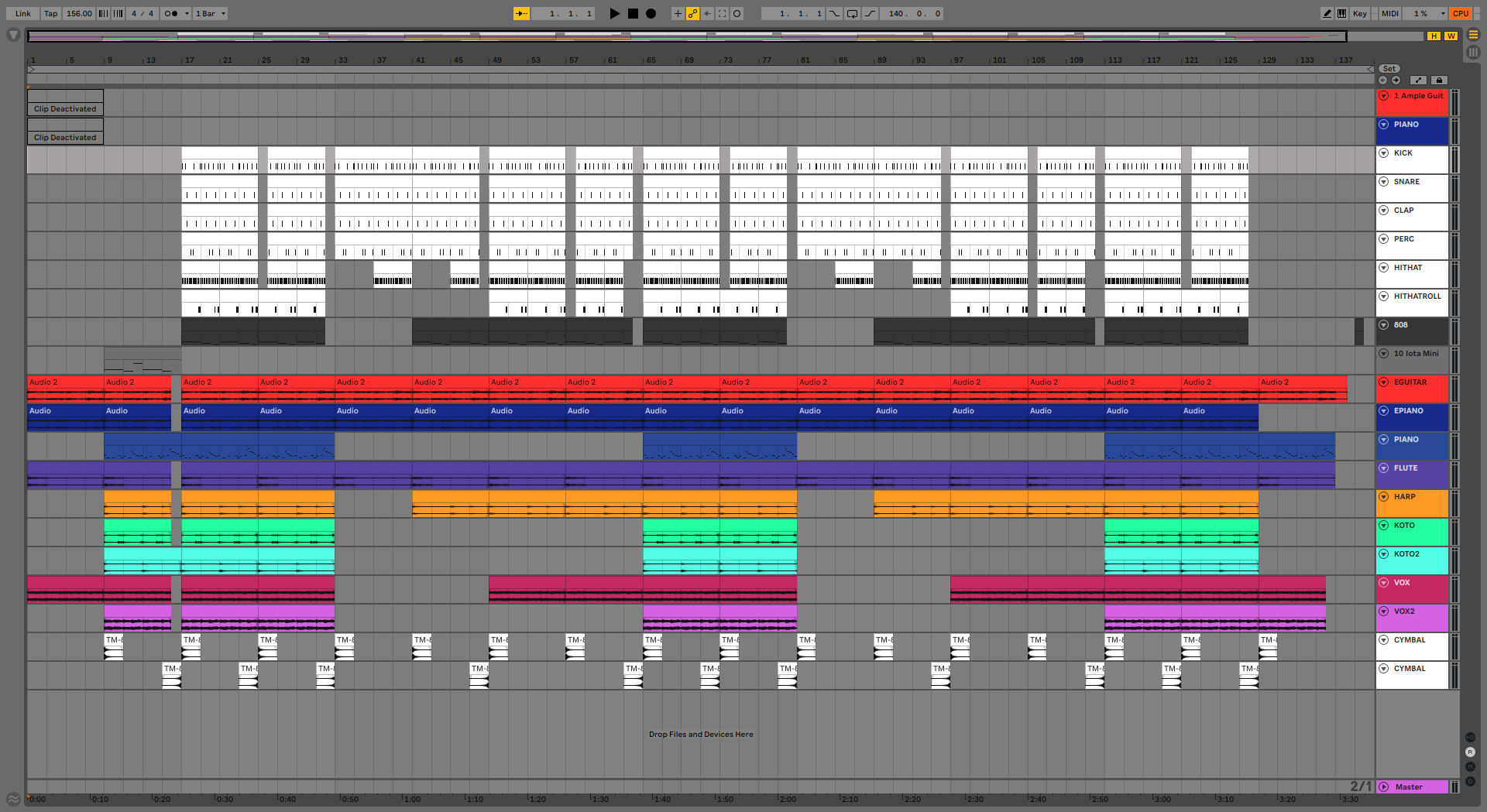1487x812 pixels.
Task: Select the VOX2 track header
Action: (1412, 618)
